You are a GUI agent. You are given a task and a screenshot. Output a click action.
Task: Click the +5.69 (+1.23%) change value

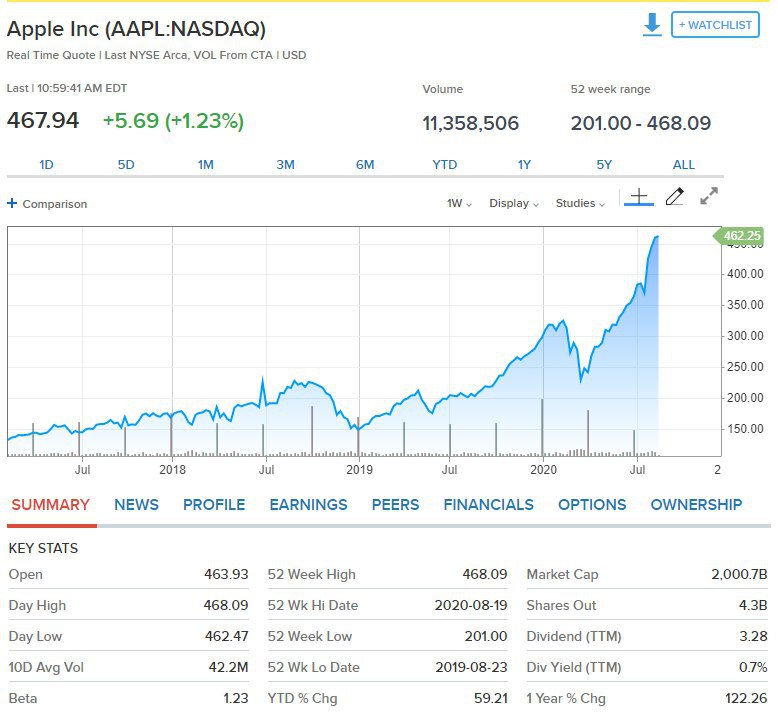[x=173, y=121]
